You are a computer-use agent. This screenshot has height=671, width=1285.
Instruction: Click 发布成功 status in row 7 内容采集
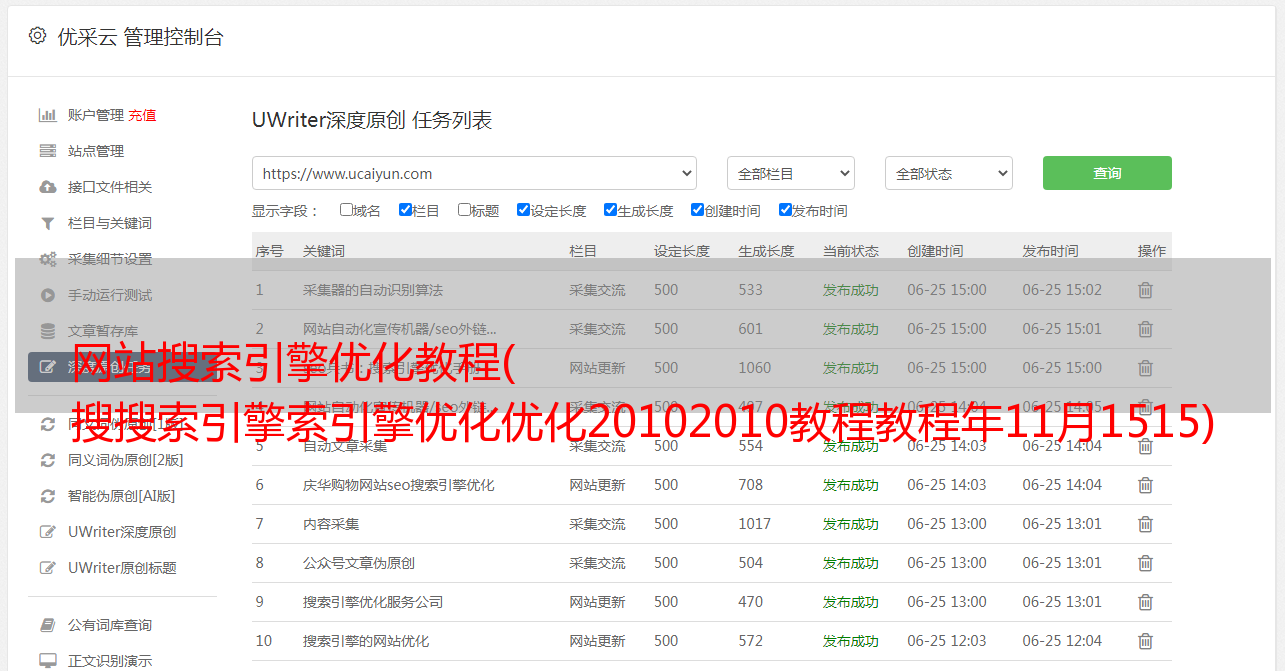point(851,524)
